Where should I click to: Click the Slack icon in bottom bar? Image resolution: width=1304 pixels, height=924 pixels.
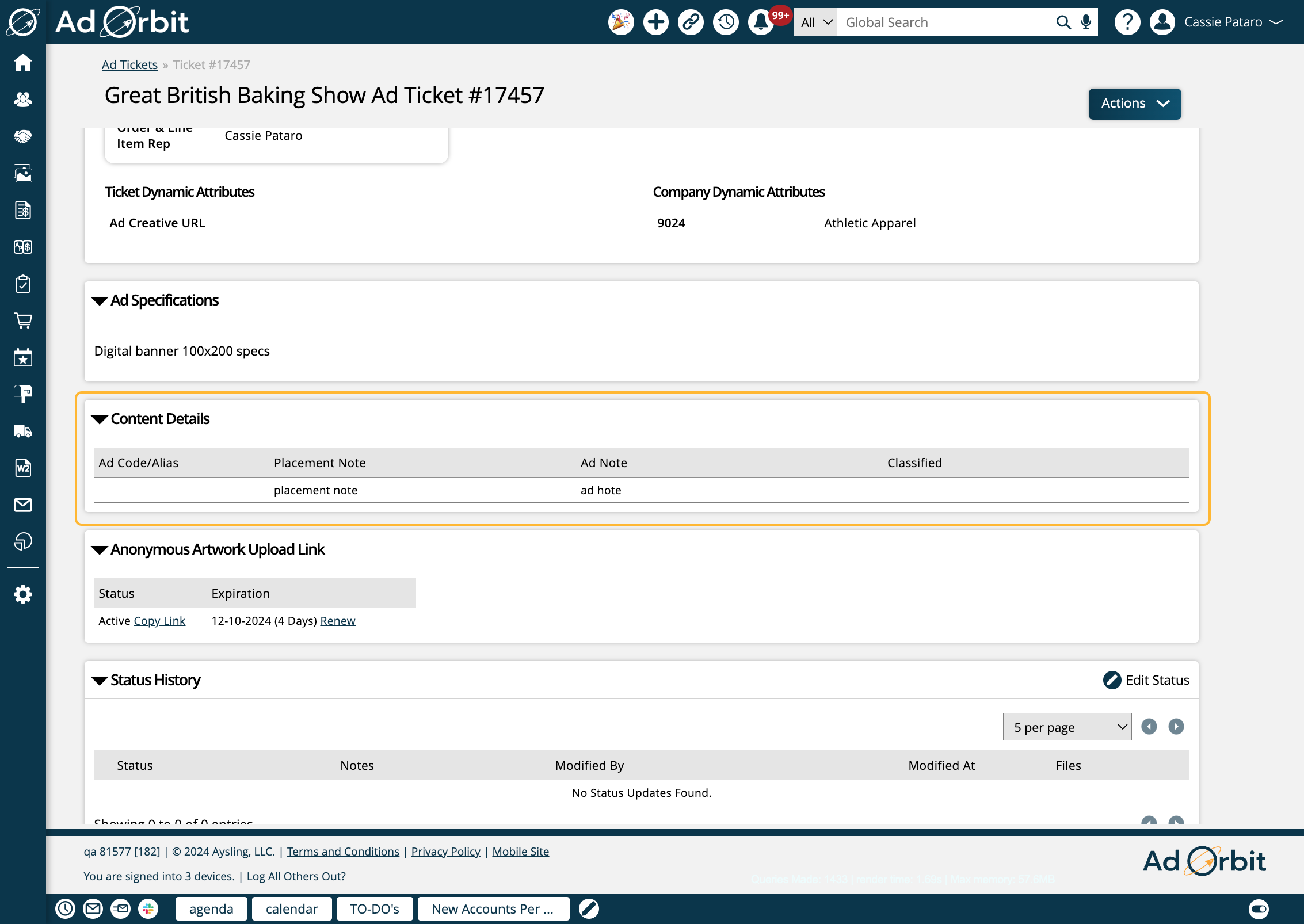pos(148,908)
